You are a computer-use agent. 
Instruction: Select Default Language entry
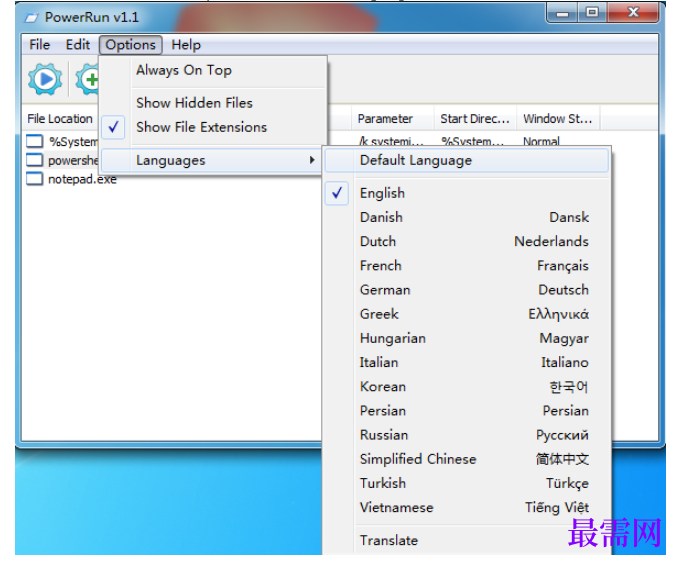467,160
